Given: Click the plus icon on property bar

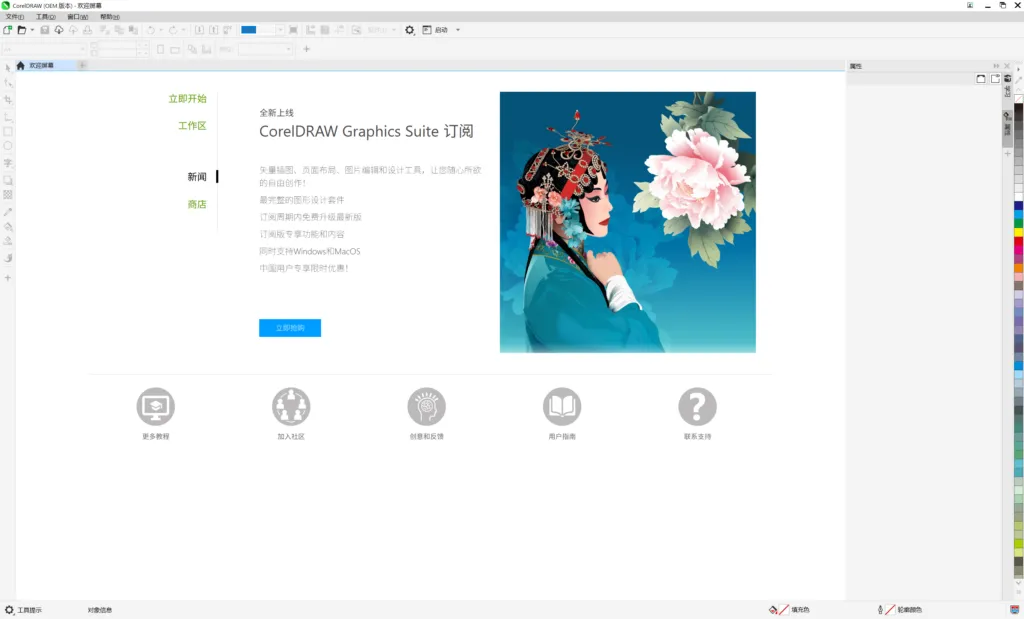Looking at the screenshot, I should [x=306, y=49].
